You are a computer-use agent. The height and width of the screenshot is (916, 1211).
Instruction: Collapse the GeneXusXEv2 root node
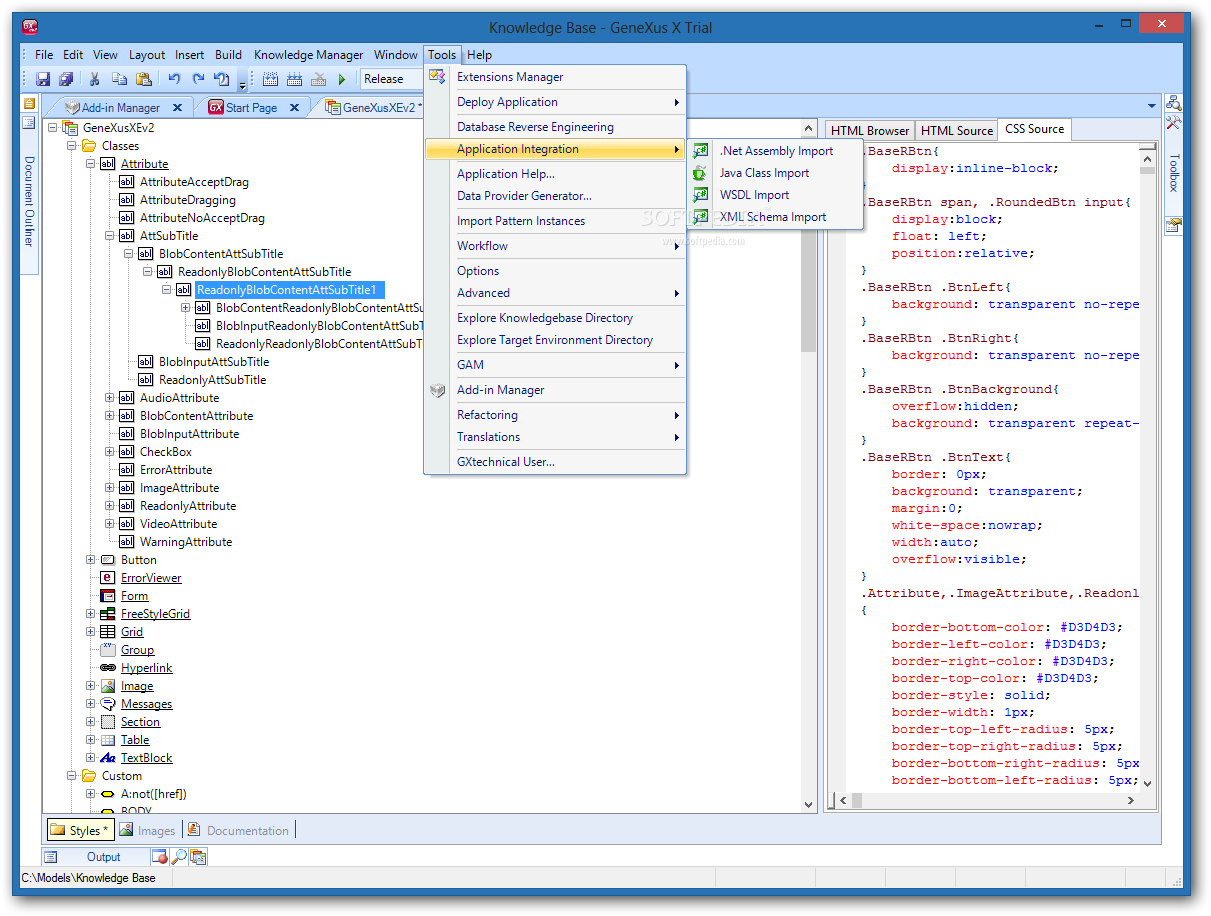tap(53, 128)
